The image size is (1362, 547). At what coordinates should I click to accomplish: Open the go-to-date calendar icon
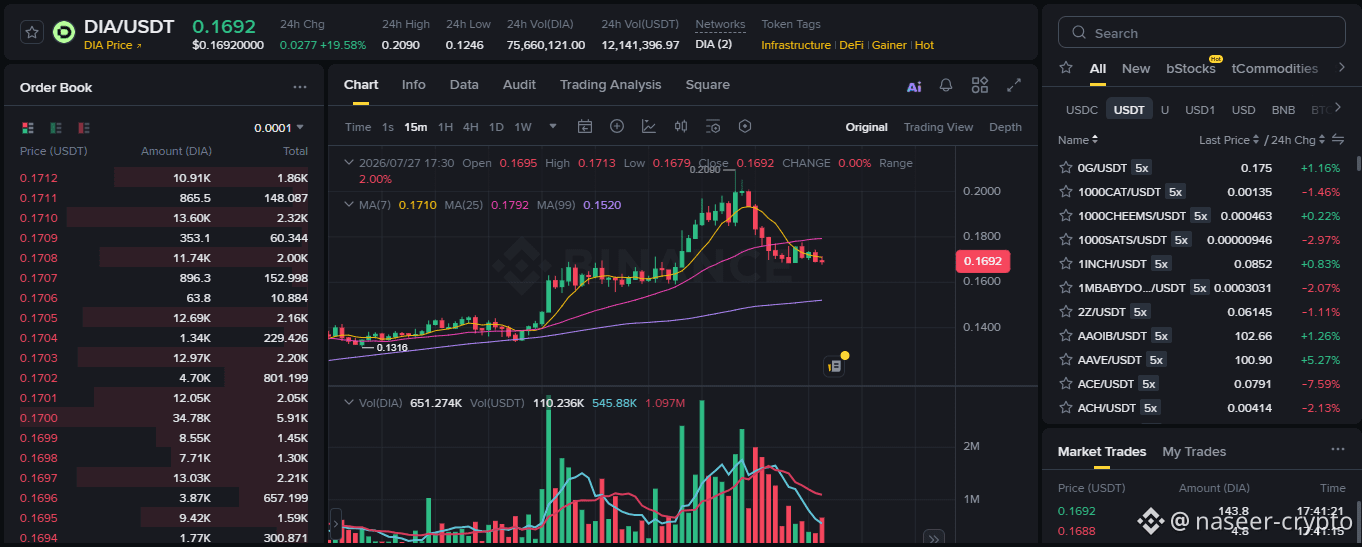tap(585, 127)
